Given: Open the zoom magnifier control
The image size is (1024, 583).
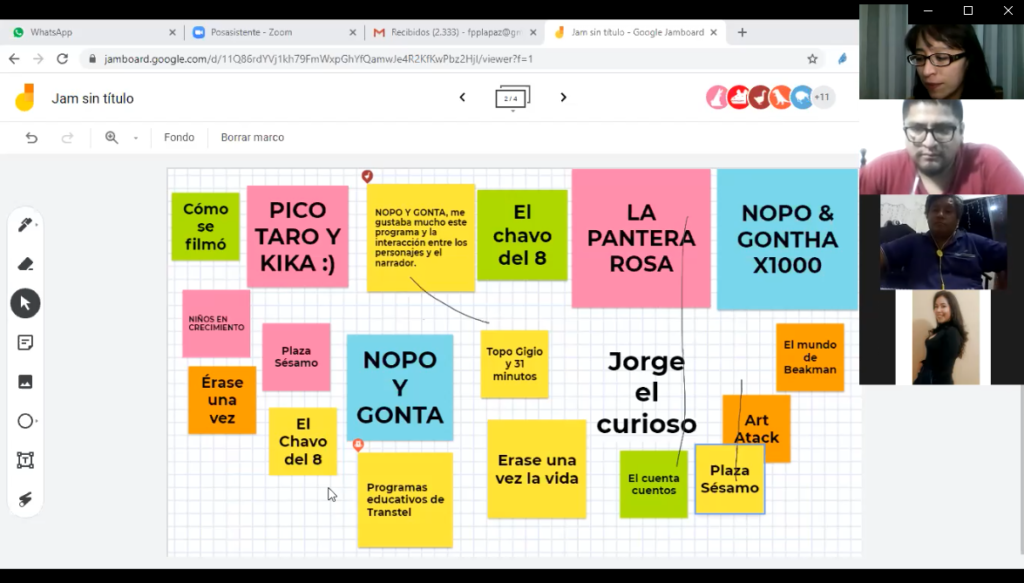Looking at the screenshot, I should 112,138.
